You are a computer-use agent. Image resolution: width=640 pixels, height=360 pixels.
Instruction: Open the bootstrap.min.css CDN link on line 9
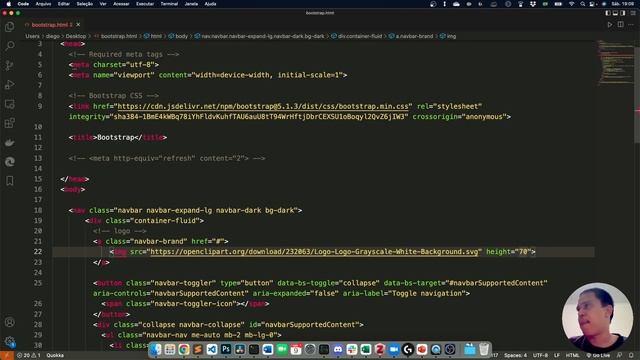[x=263, y=107]
